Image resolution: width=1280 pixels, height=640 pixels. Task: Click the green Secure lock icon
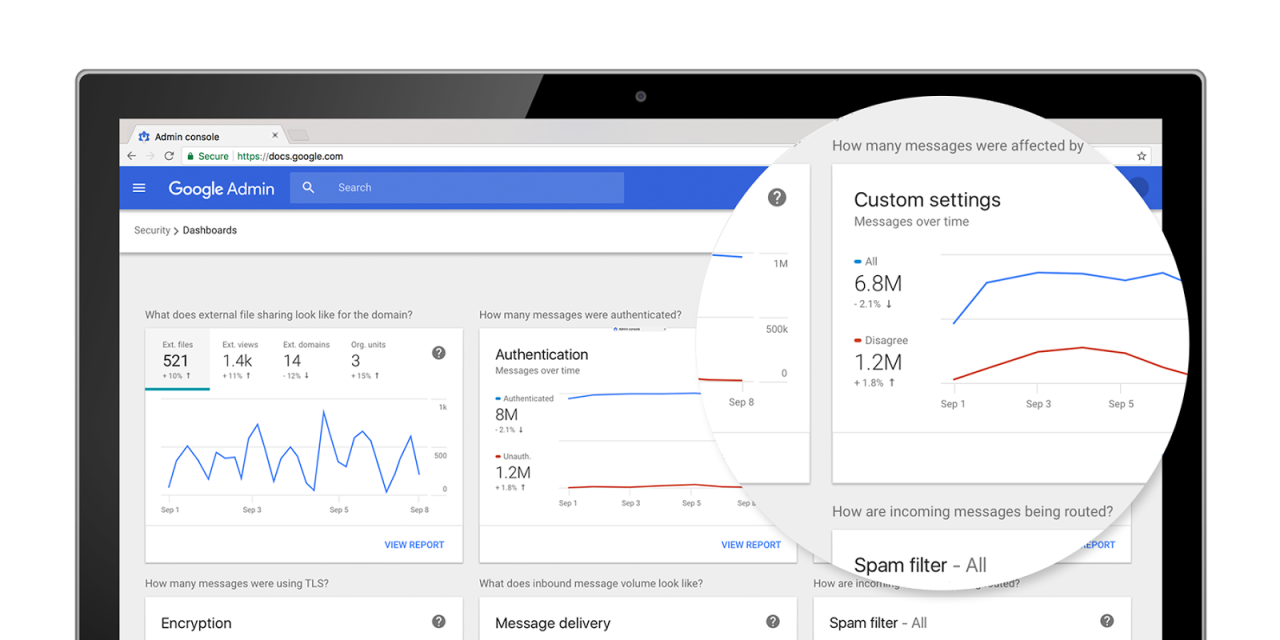(x=190, y=156)
